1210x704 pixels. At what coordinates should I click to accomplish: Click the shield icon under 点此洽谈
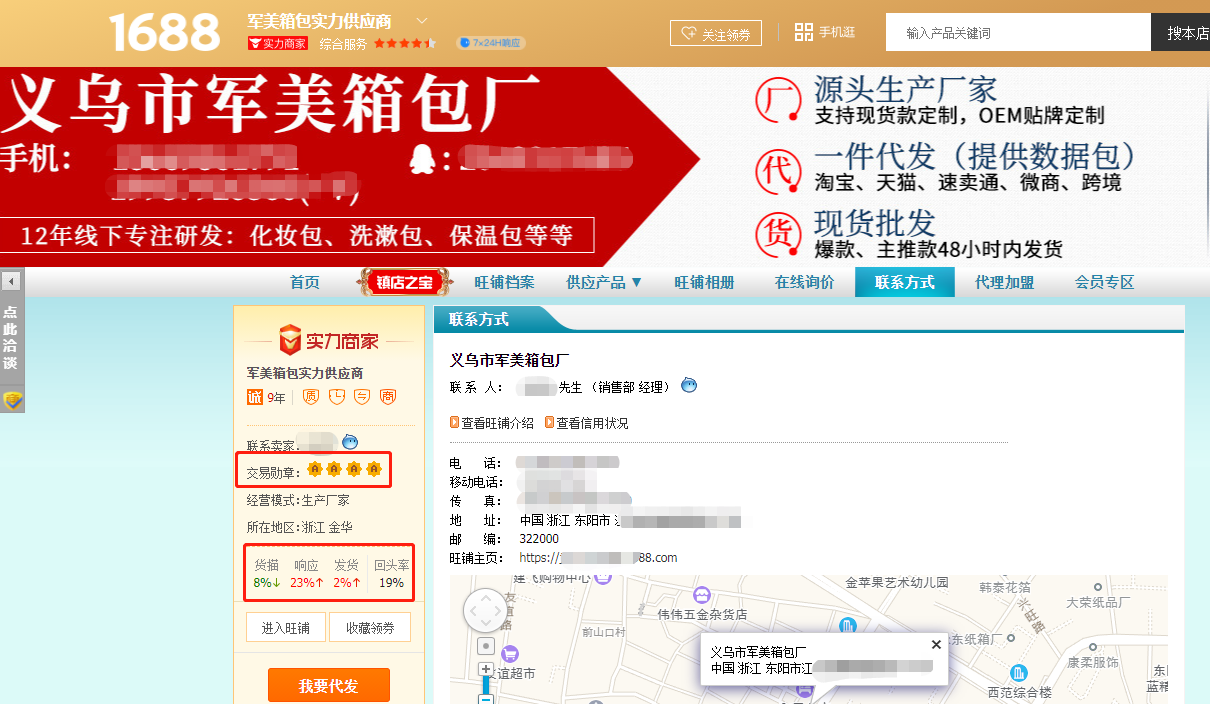(x=12, y=401)
